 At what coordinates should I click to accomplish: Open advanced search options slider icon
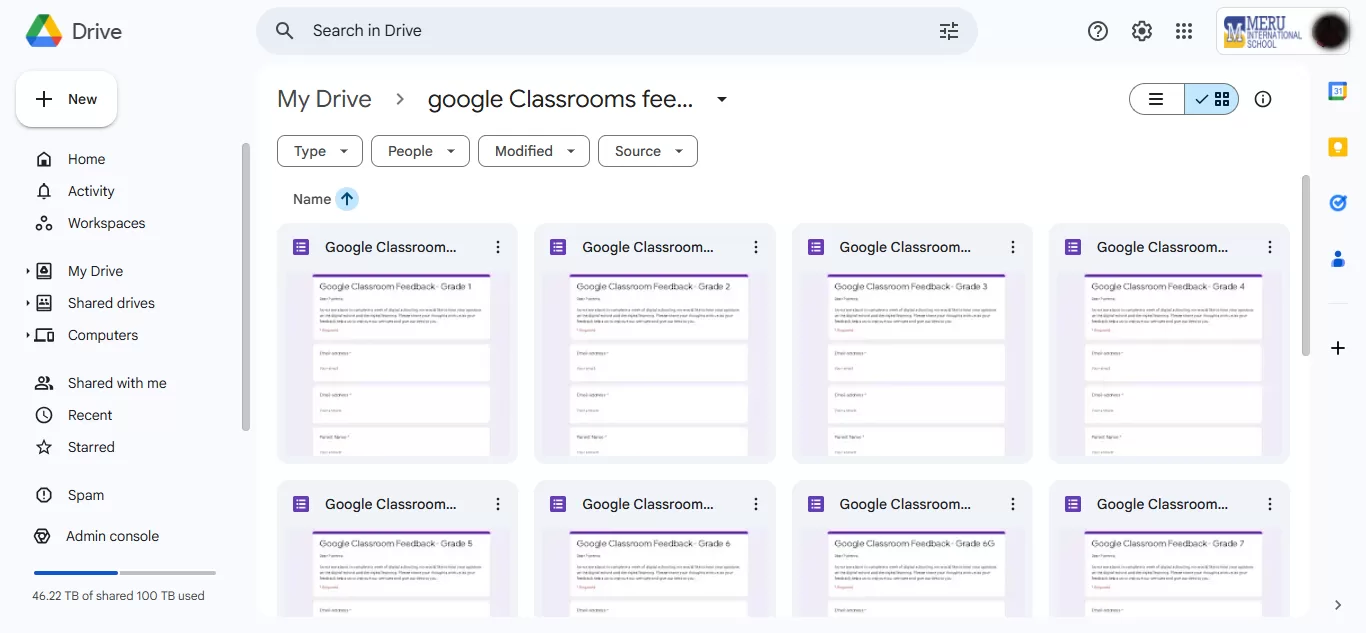click(948, 31)
